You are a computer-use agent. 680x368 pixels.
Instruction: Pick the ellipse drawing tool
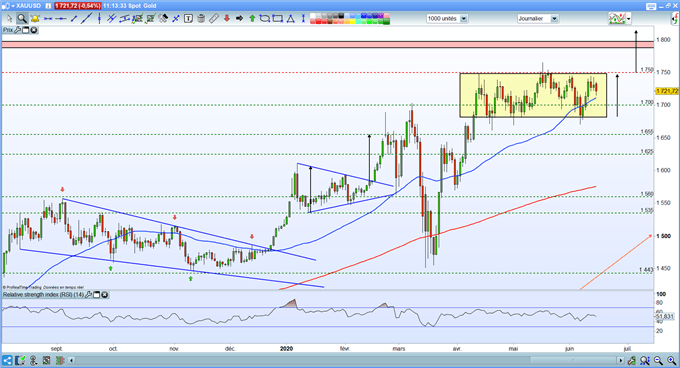pos(265,19)
